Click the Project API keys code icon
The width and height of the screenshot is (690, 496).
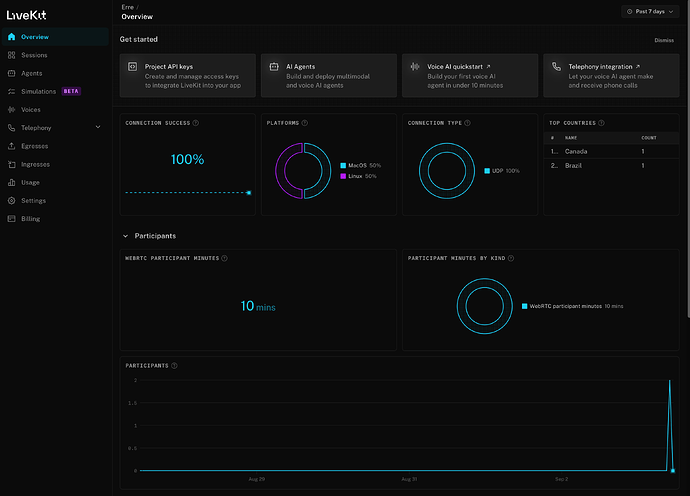click(132, 66)
